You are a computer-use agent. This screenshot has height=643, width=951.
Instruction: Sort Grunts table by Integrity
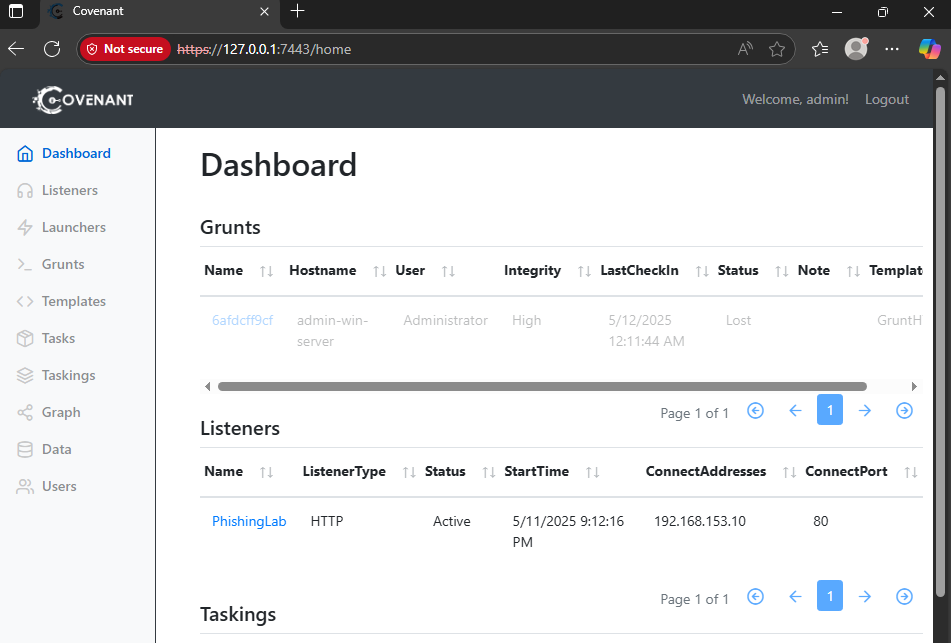tap(584, 271)
